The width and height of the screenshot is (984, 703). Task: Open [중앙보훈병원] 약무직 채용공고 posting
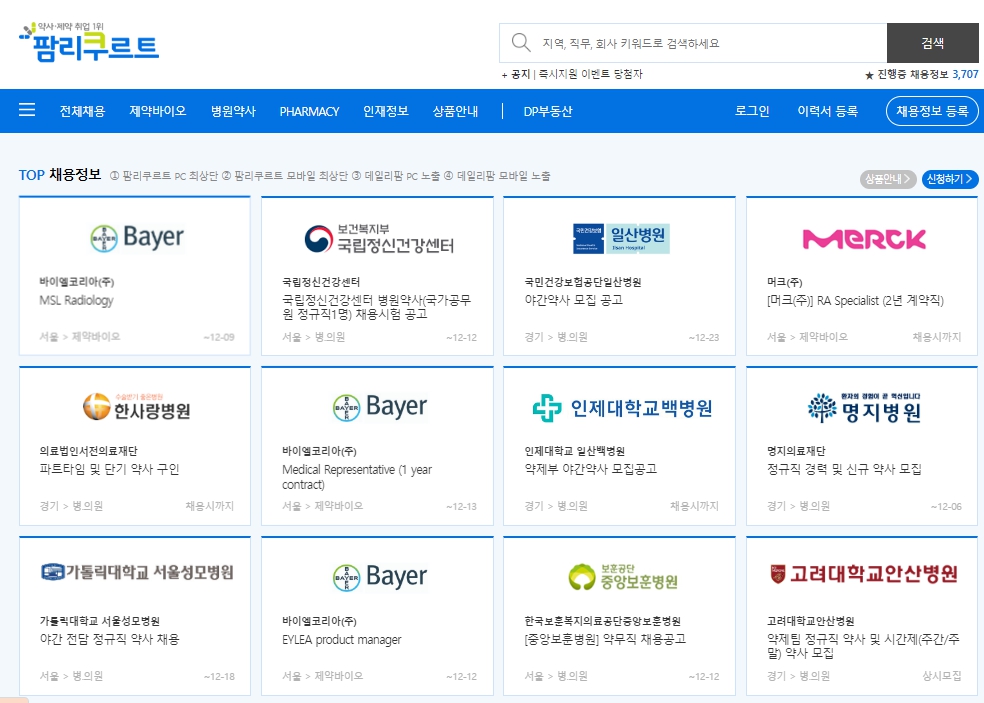[605, 639]
